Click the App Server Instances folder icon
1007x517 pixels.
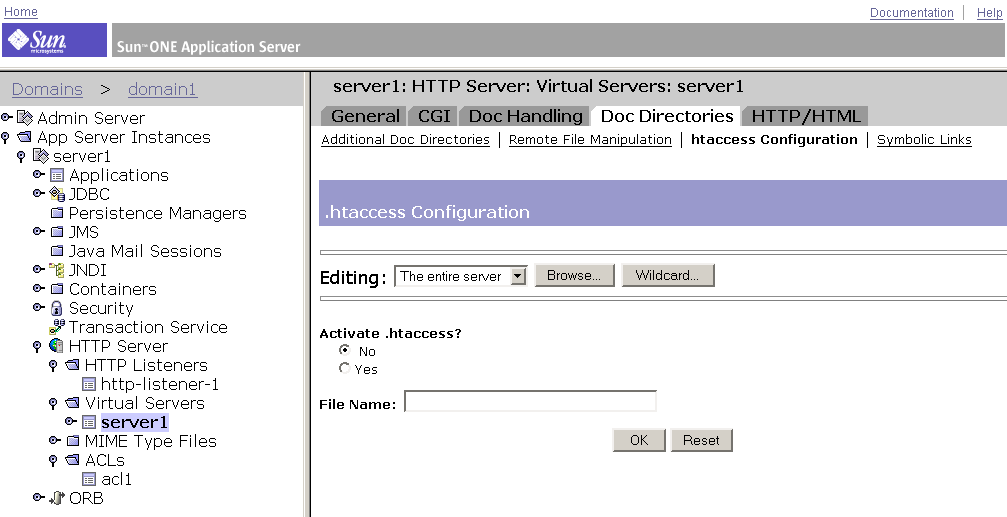pos(24,137)
